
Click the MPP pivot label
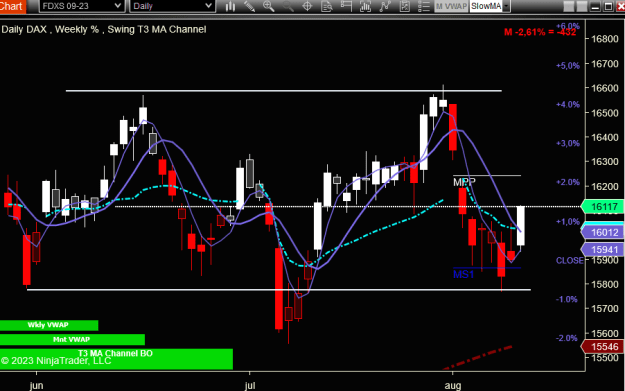[464, 182]
